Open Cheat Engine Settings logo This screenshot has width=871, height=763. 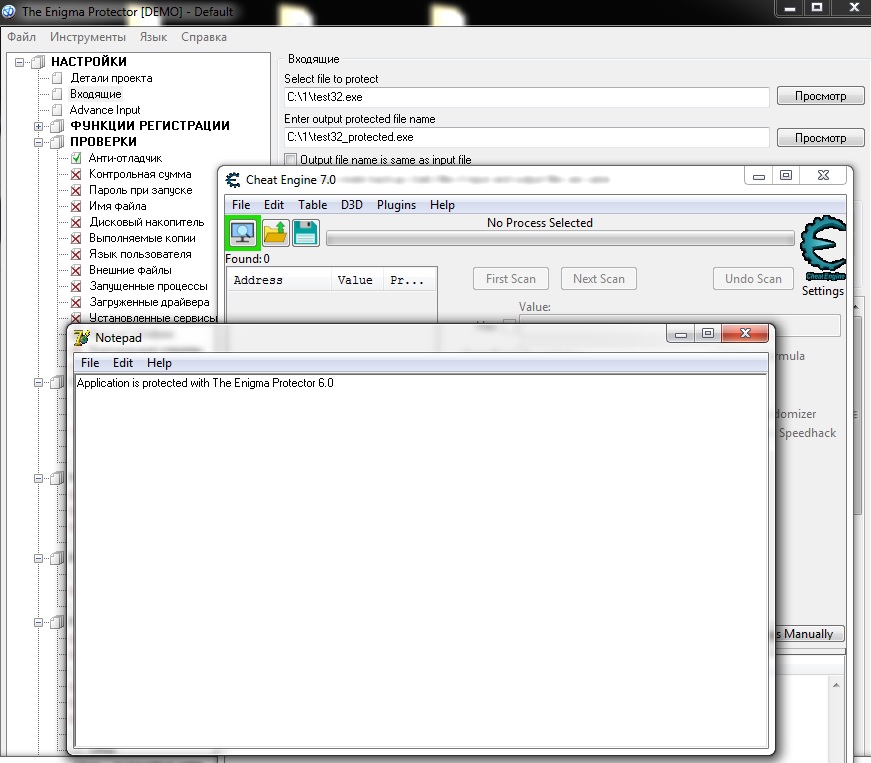point(823,248)
